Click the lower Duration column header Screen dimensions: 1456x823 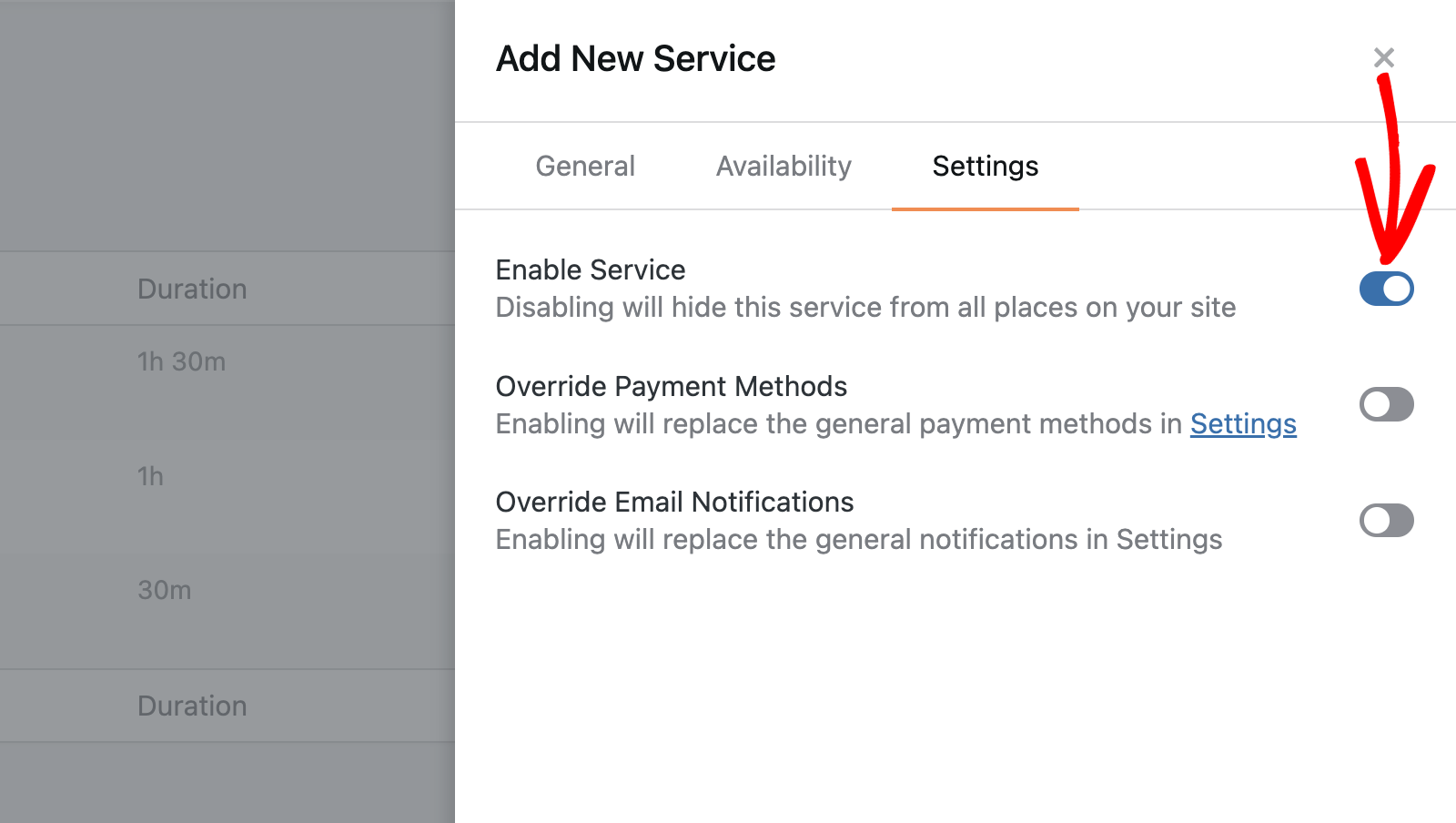(192, 706)
